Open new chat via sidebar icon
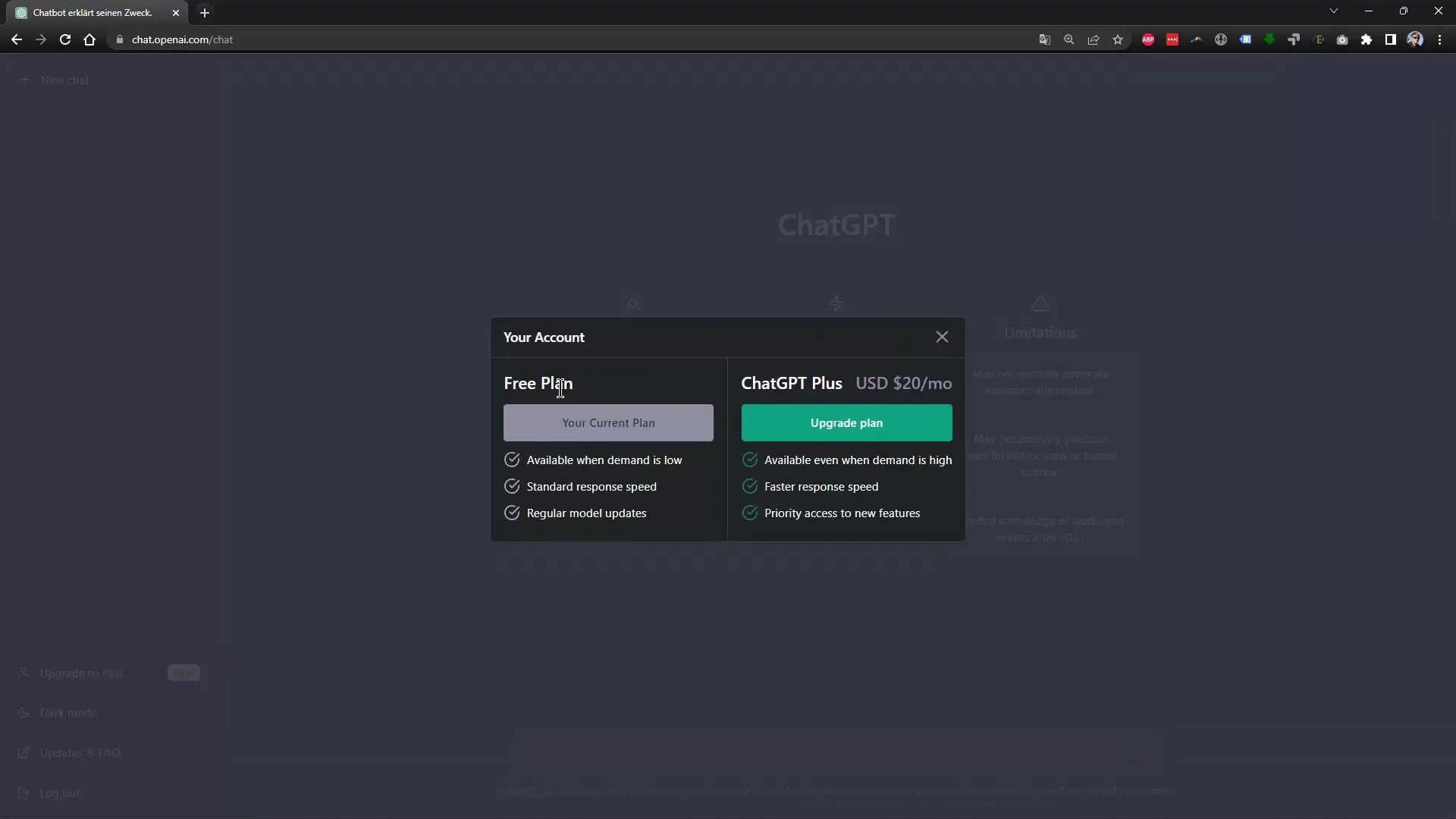Screen dimensions: 1456x819 click(24, 80)
